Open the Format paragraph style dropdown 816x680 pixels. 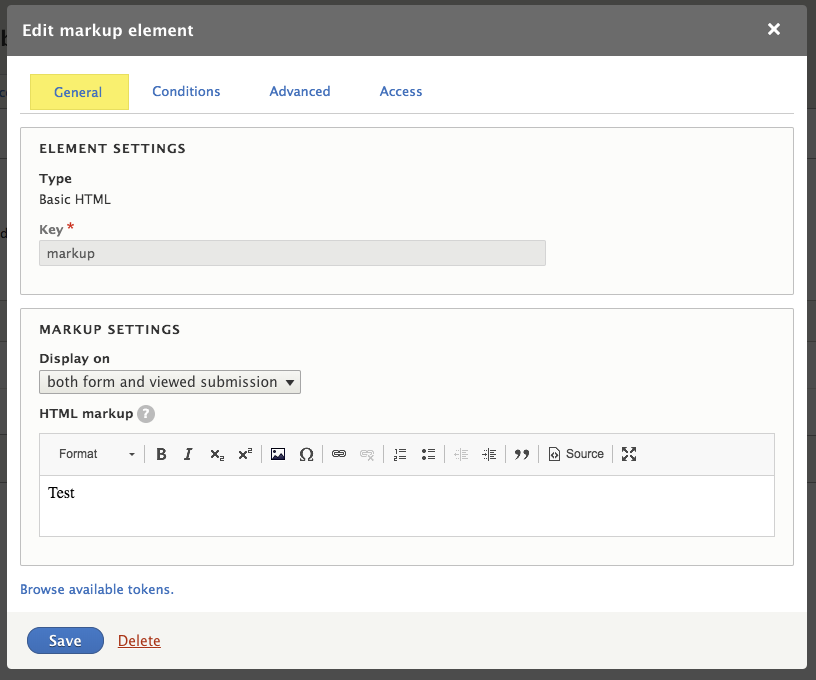pos(94,454)
